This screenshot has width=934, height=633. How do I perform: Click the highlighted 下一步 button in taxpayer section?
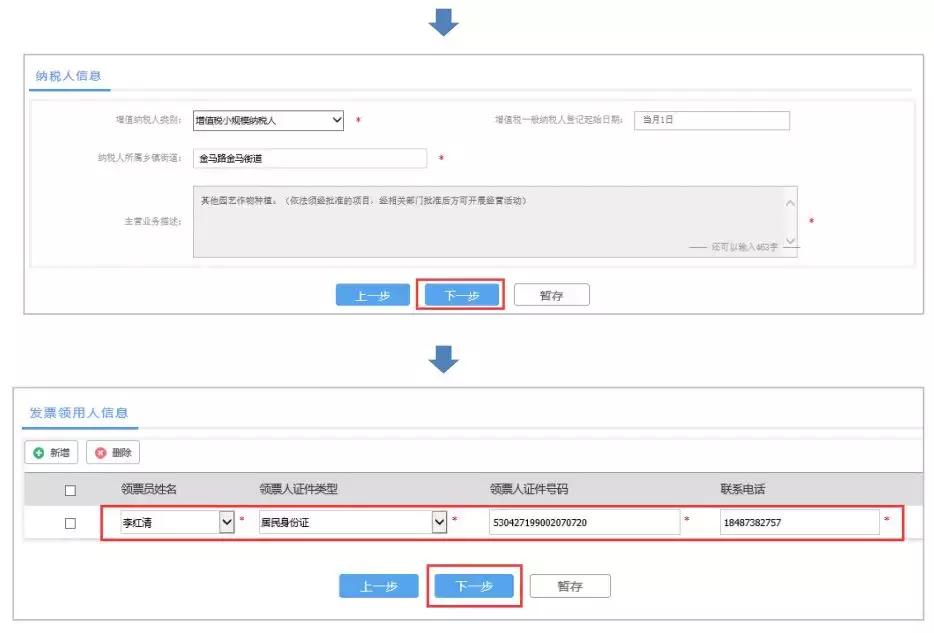461,294
